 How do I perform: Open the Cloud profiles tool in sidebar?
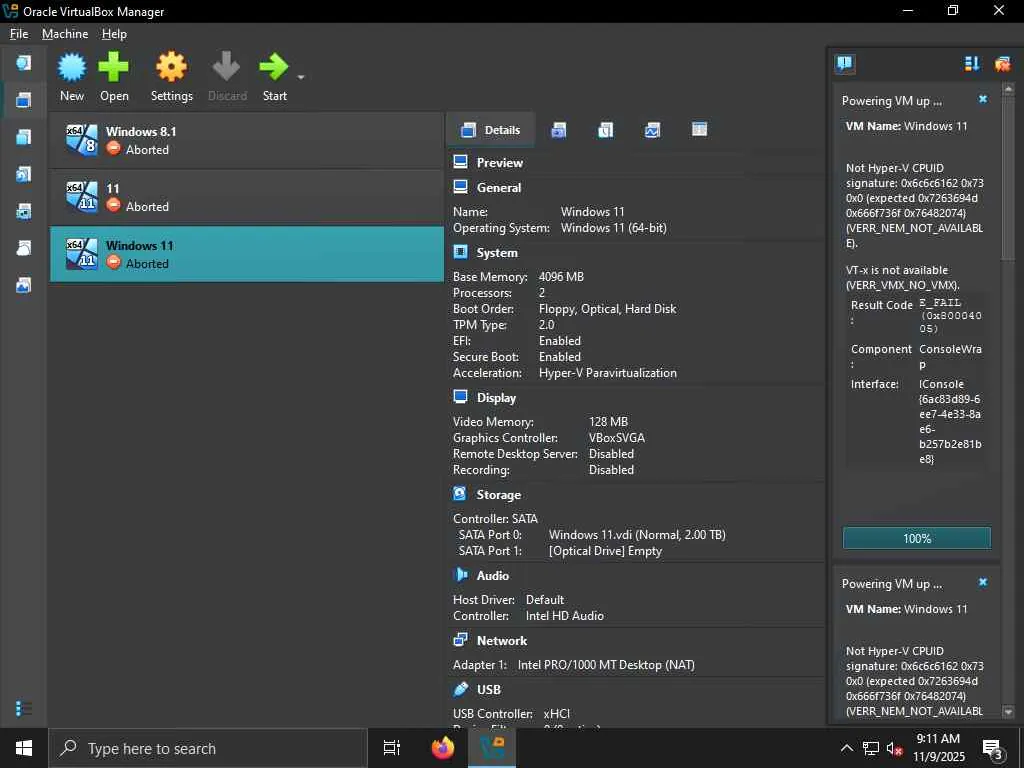(24, 248)
